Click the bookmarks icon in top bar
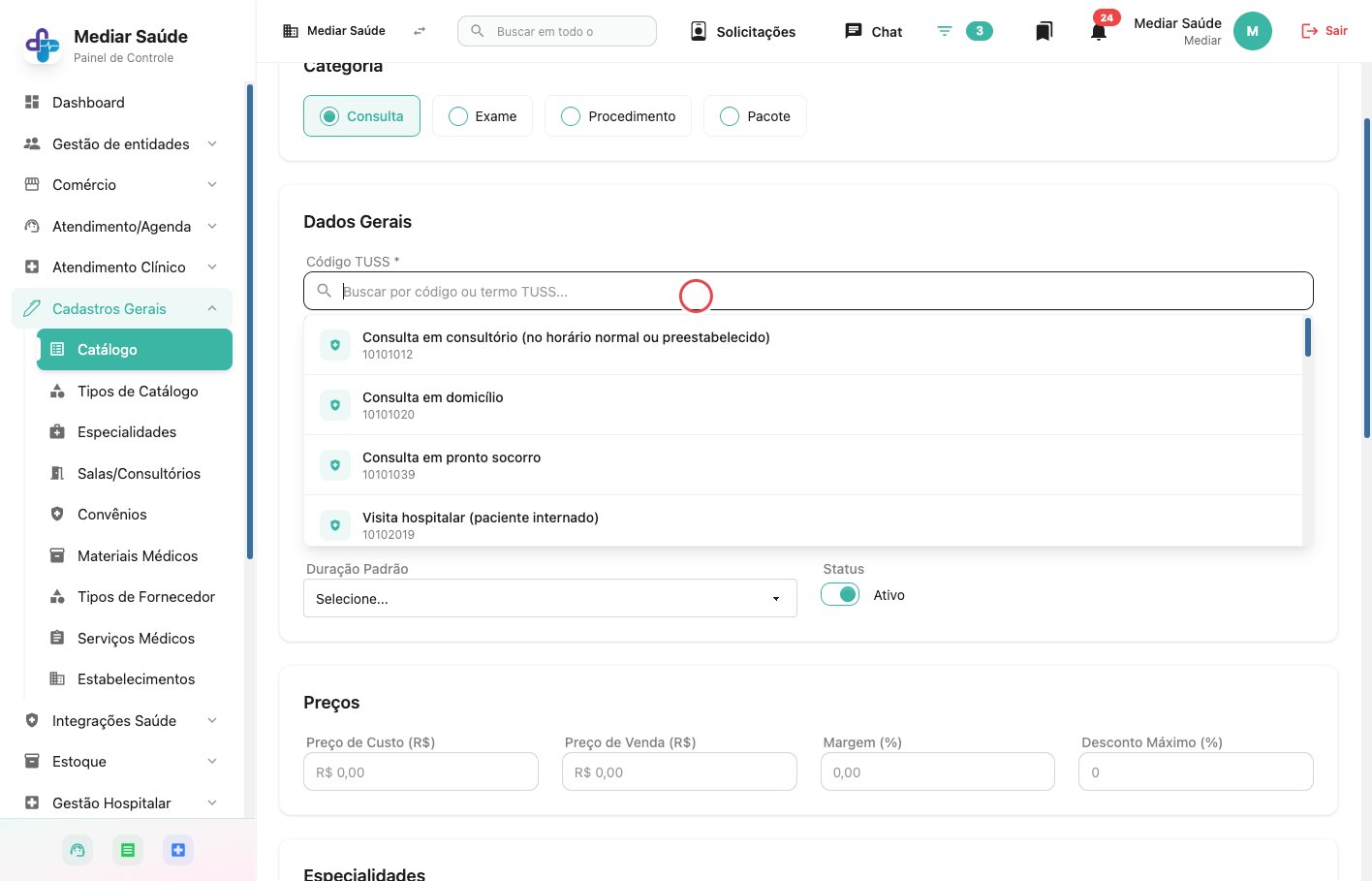The image size is (1372, 881). click(x=1044, y=32)
